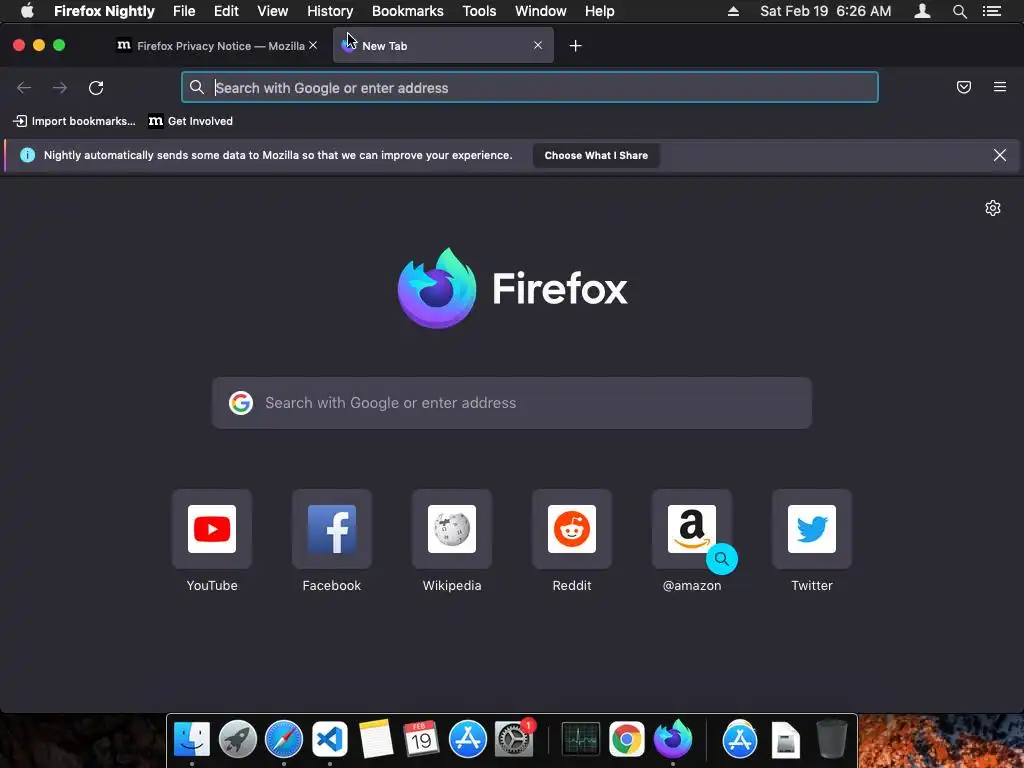Open the Firefox hamburger application menu

point(1000,87)
